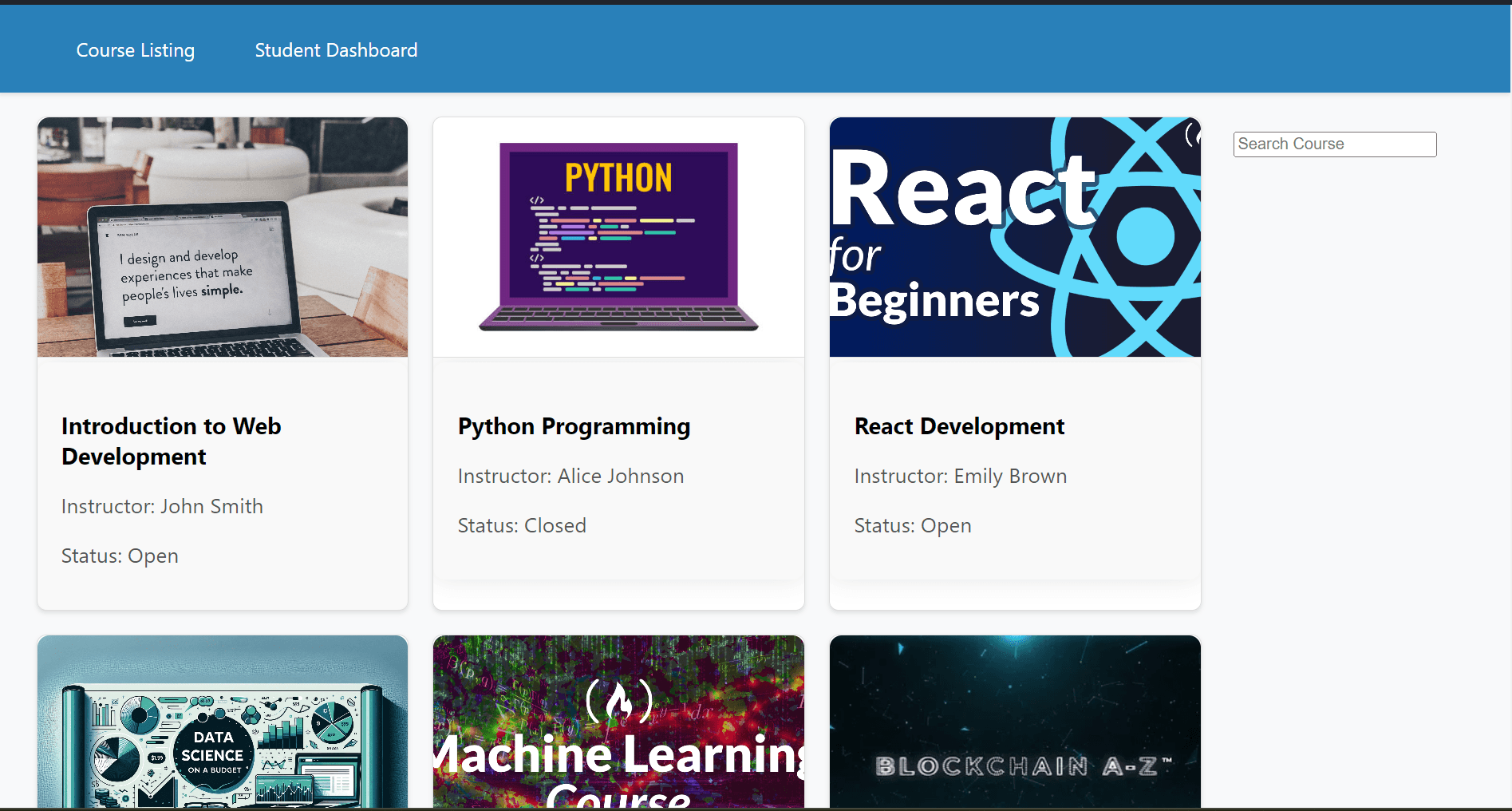
Task: Click the Search Course input field
Action: coord(1334,144)
